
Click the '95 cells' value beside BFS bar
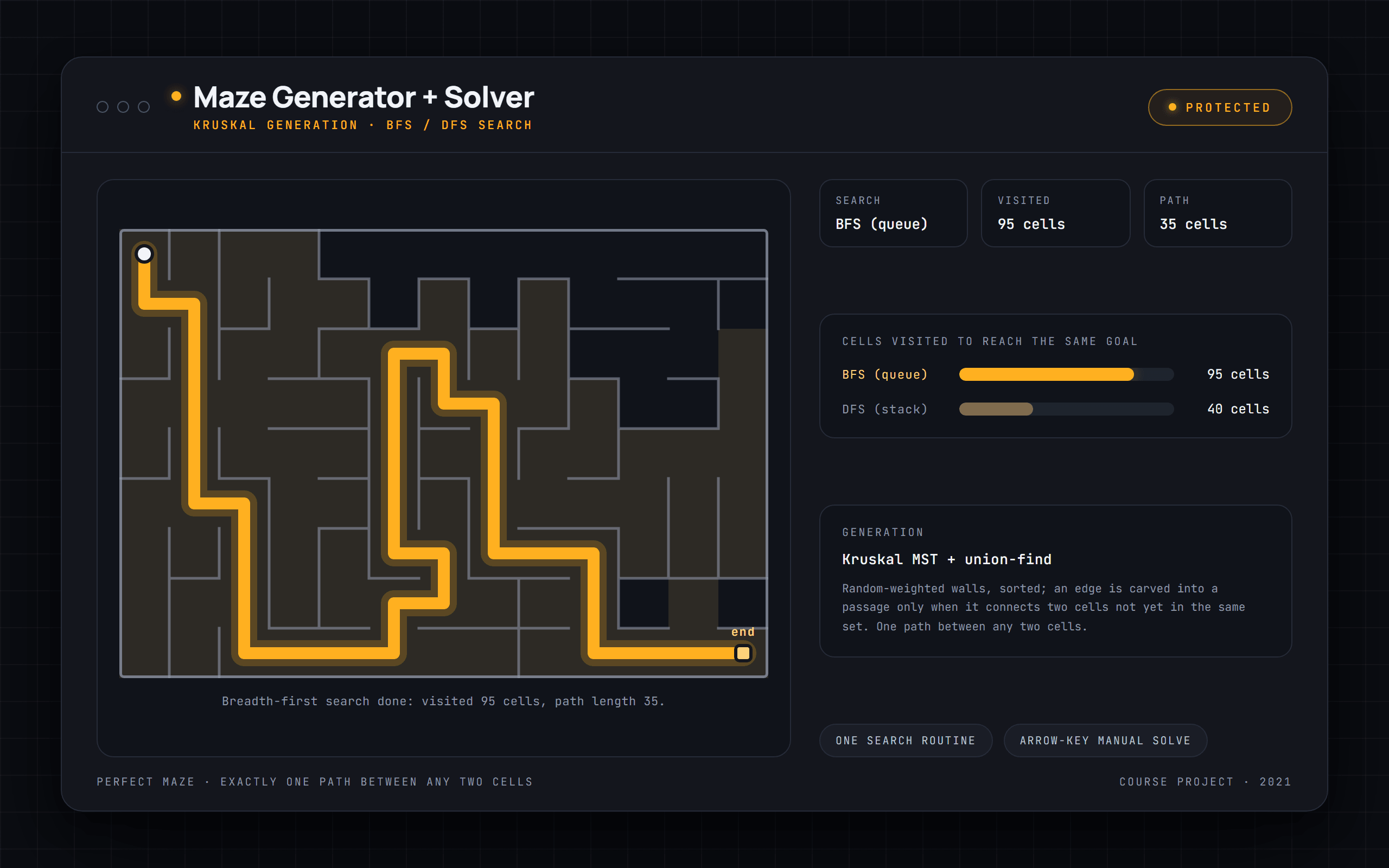pyautogui.click(x=1238, y=374)
